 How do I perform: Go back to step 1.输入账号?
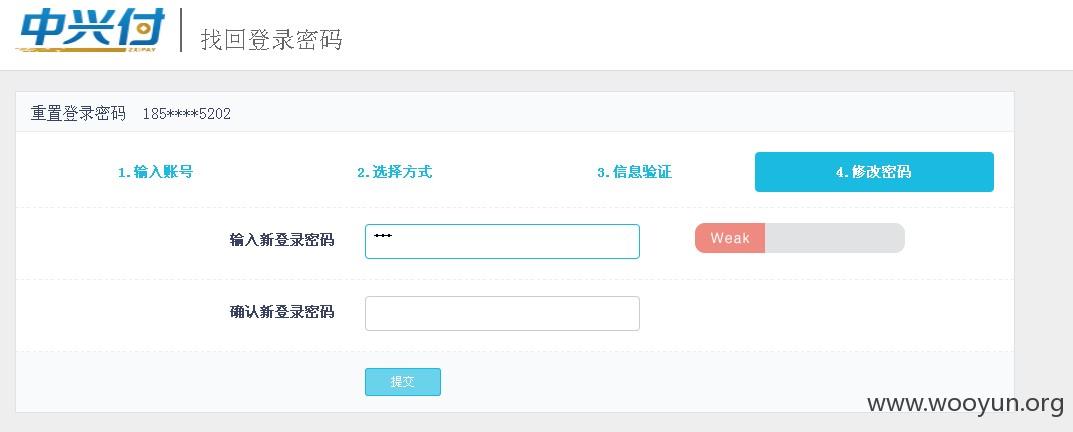point(155,172)
